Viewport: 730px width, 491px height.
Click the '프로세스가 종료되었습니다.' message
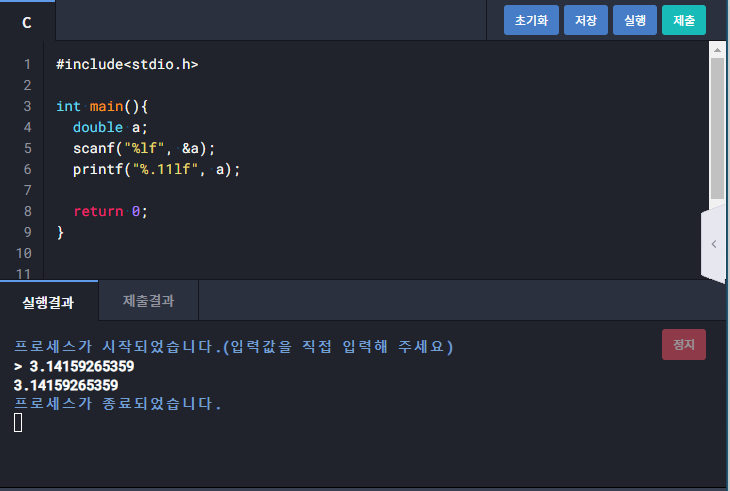117,403
